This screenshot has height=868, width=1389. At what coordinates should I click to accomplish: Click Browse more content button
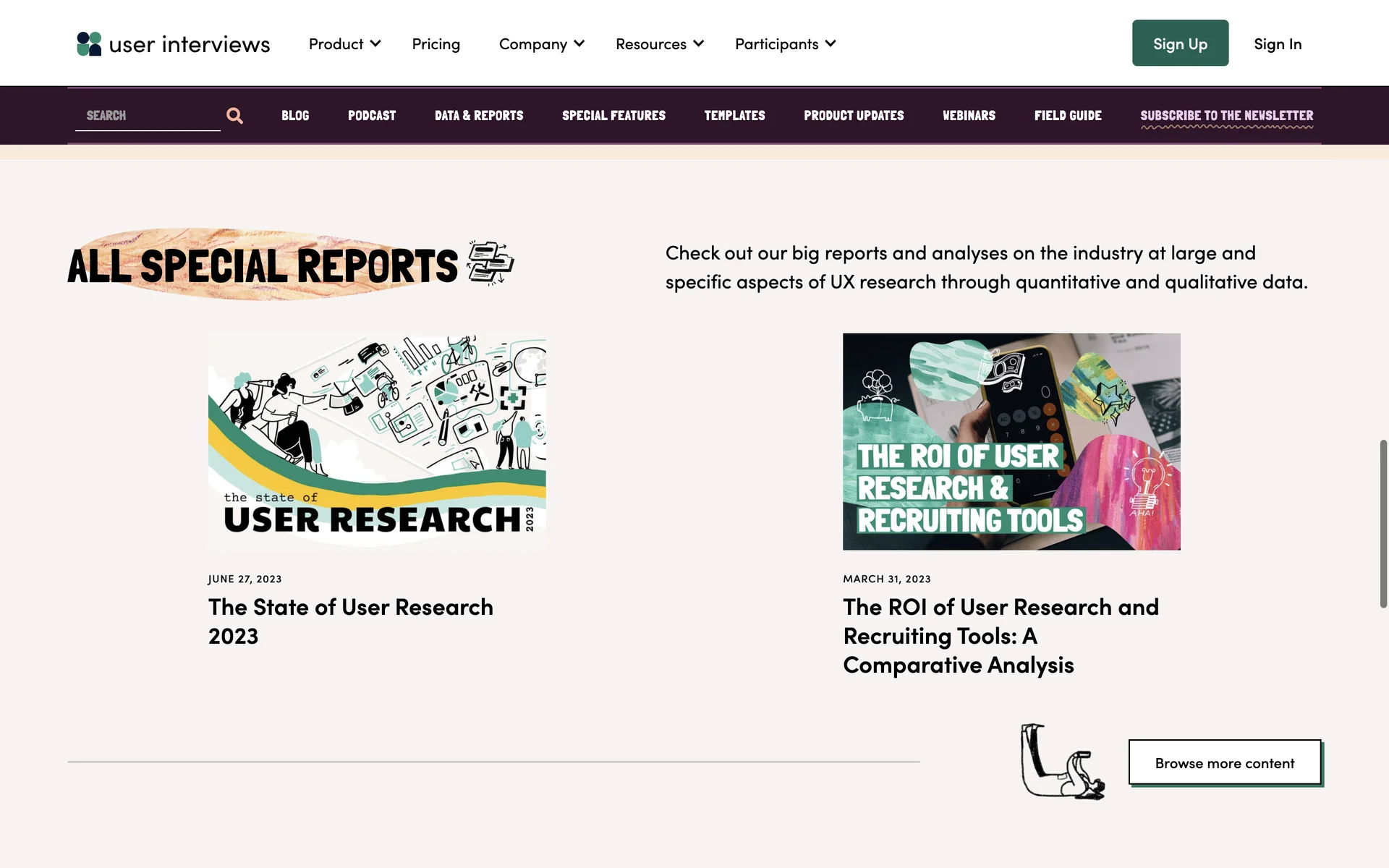tap(1224, 762)
